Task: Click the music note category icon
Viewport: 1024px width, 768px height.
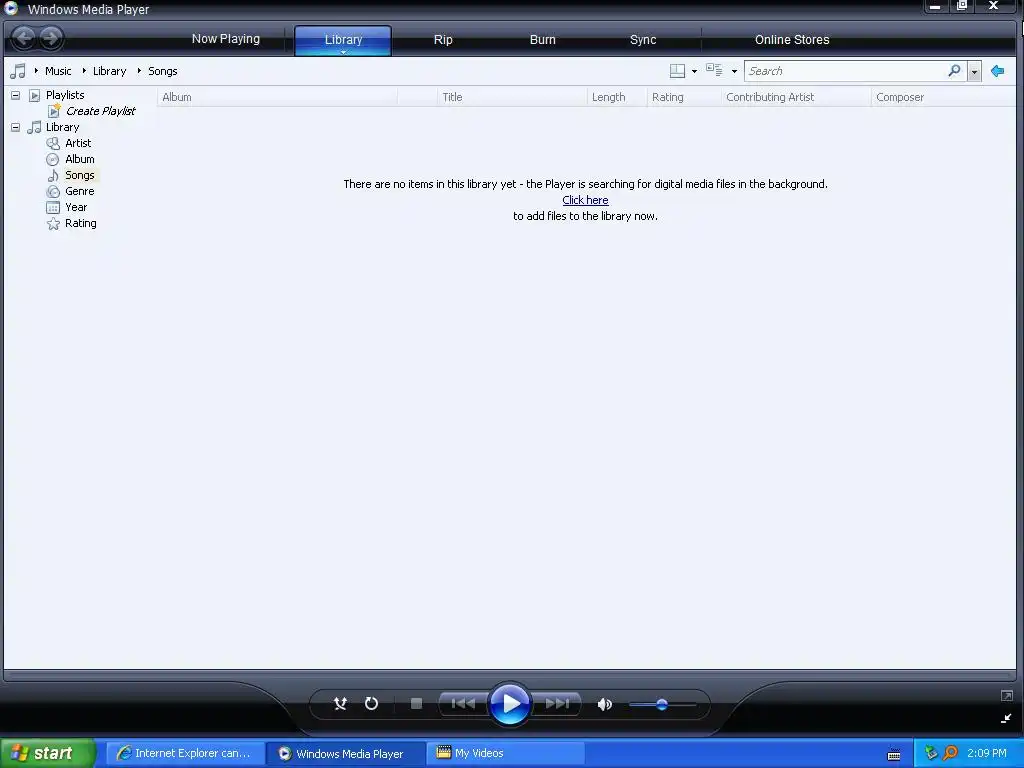Action: pos(18,71)
